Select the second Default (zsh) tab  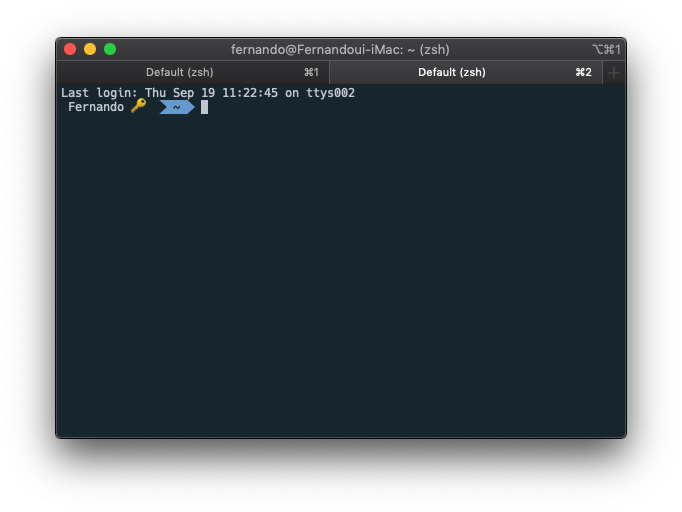tap(452, 72)
